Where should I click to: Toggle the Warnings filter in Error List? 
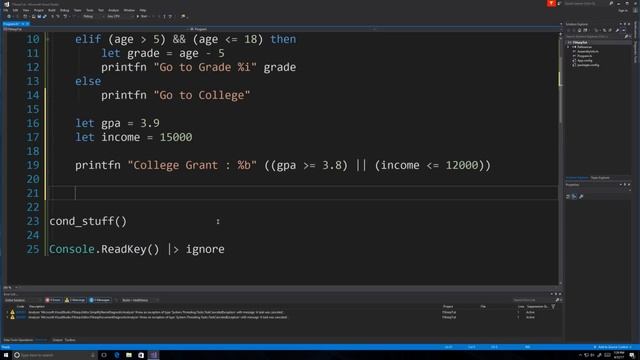(75, 300)
